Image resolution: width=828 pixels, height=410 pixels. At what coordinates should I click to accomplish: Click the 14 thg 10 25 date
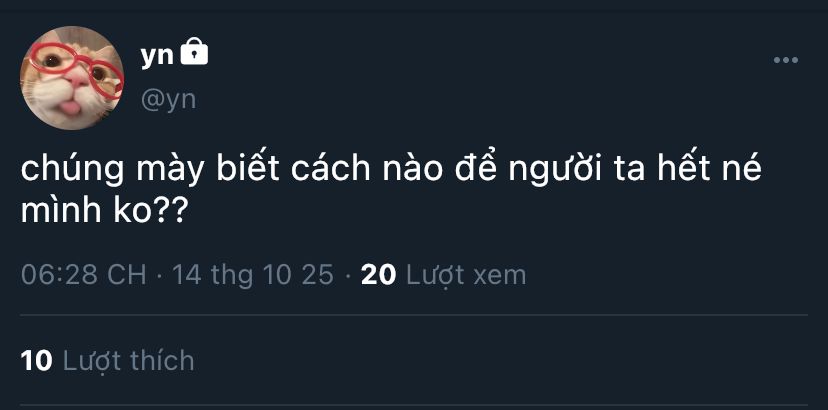coord(253,274)
